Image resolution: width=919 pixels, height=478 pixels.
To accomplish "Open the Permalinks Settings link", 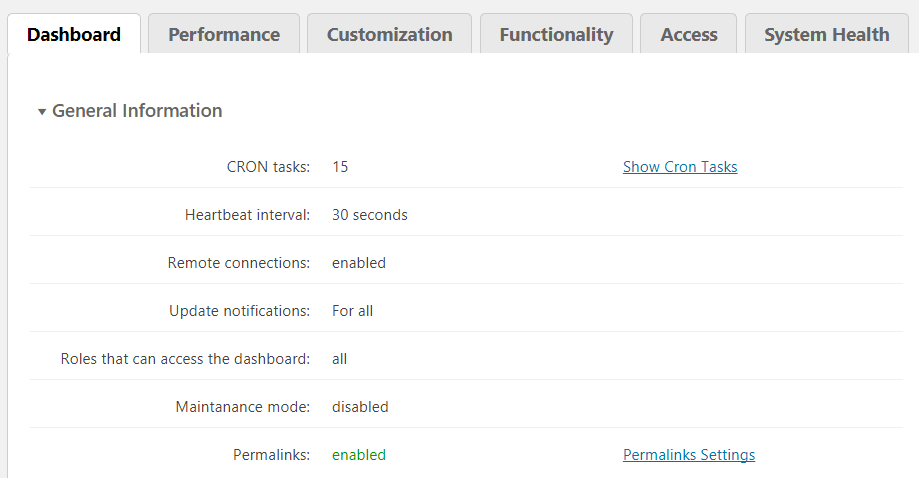I will point(689,455).
